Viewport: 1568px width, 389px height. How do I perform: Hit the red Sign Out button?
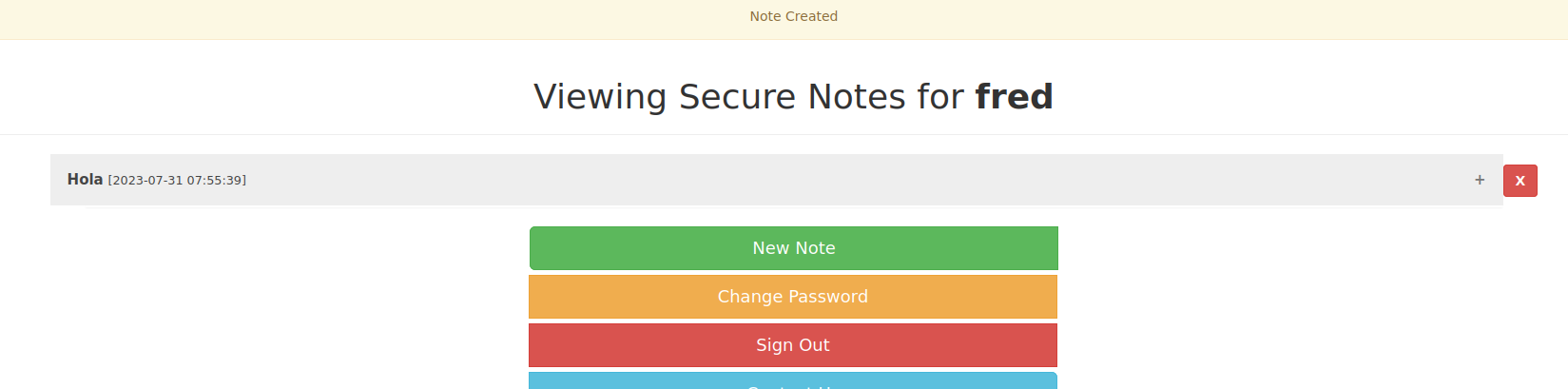(793, 345)
